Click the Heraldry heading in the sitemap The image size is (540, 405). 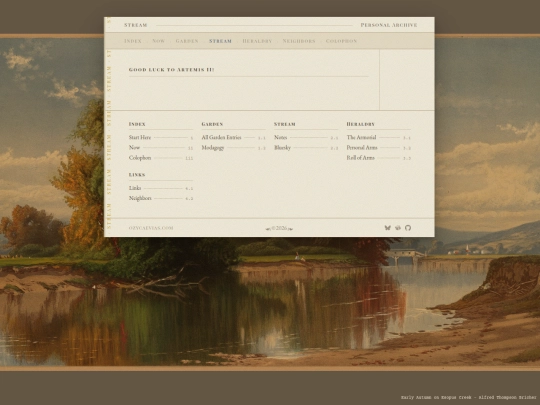pyautogui.click(x=361, y=124)
